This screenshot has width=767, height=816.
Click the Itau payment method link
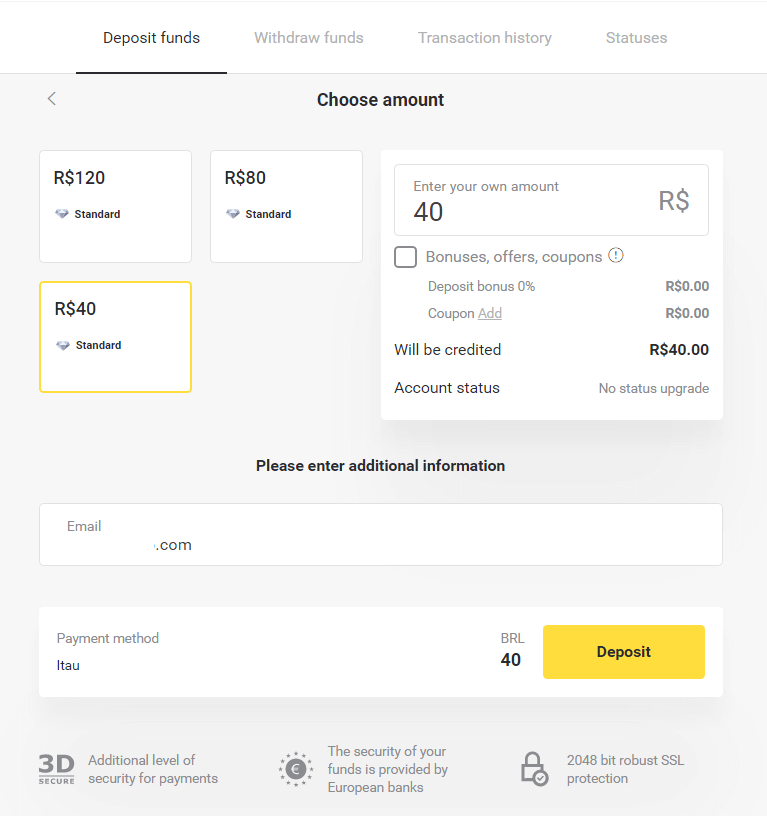coord(68,665)
